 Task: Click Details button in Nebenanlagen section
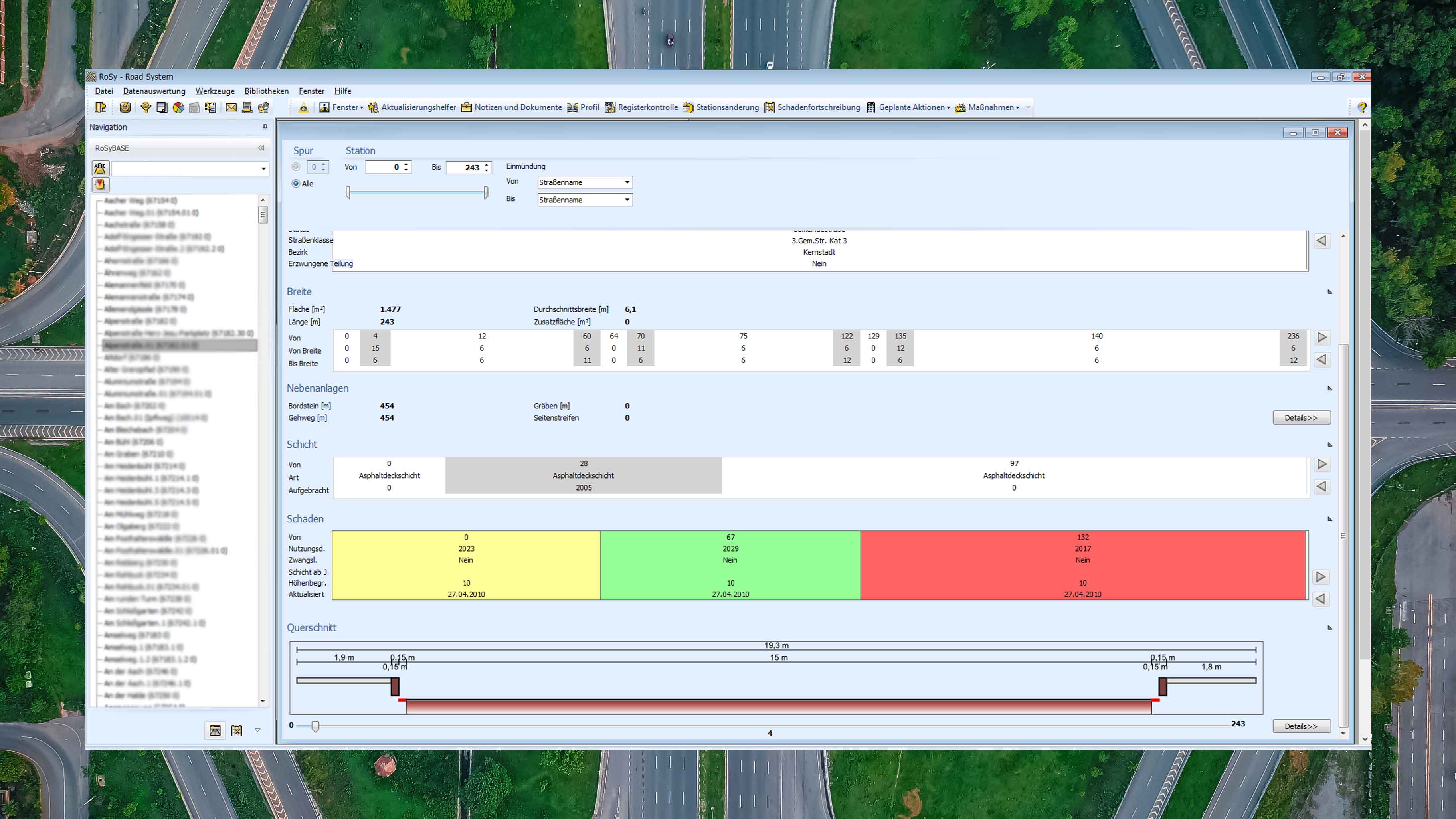tap(1301, 418)
